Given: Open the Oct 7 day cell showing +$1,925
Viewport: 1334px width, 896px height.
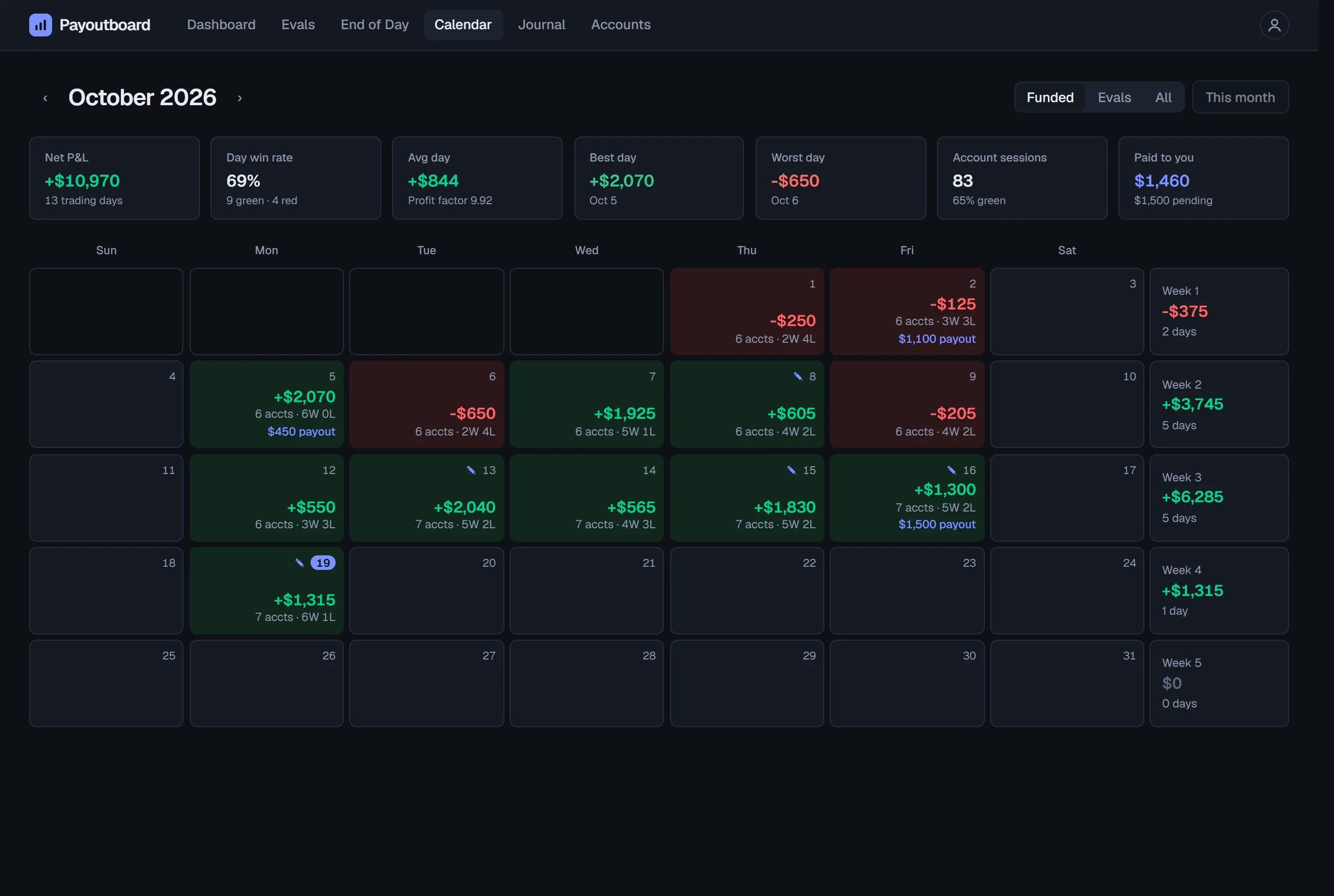Looking at the screenshot, I should [x=586, y=404].
